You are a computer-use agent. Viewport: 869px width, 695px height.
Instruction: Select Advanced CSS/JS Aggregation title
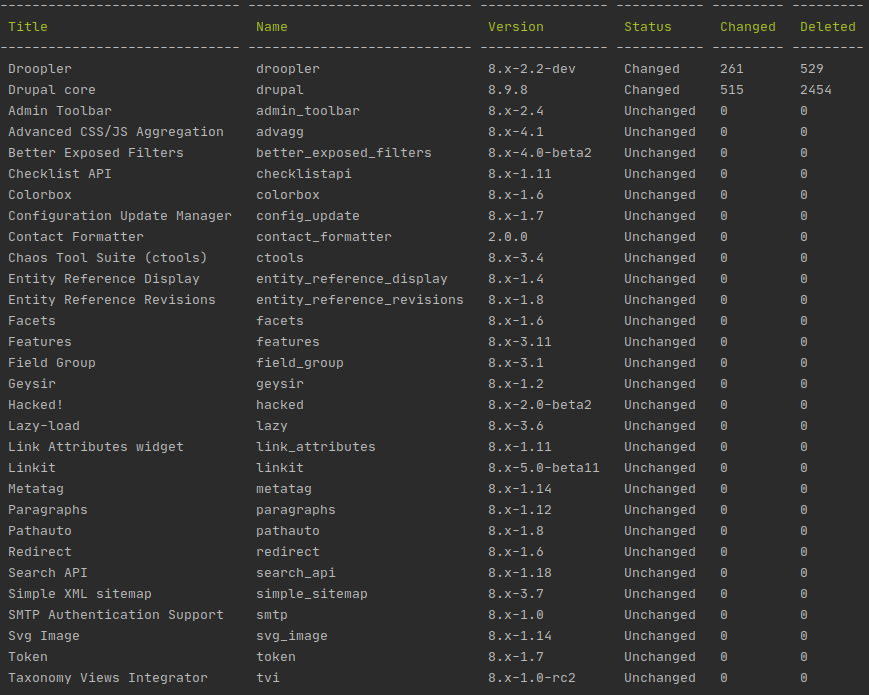(x=116, y=132)
